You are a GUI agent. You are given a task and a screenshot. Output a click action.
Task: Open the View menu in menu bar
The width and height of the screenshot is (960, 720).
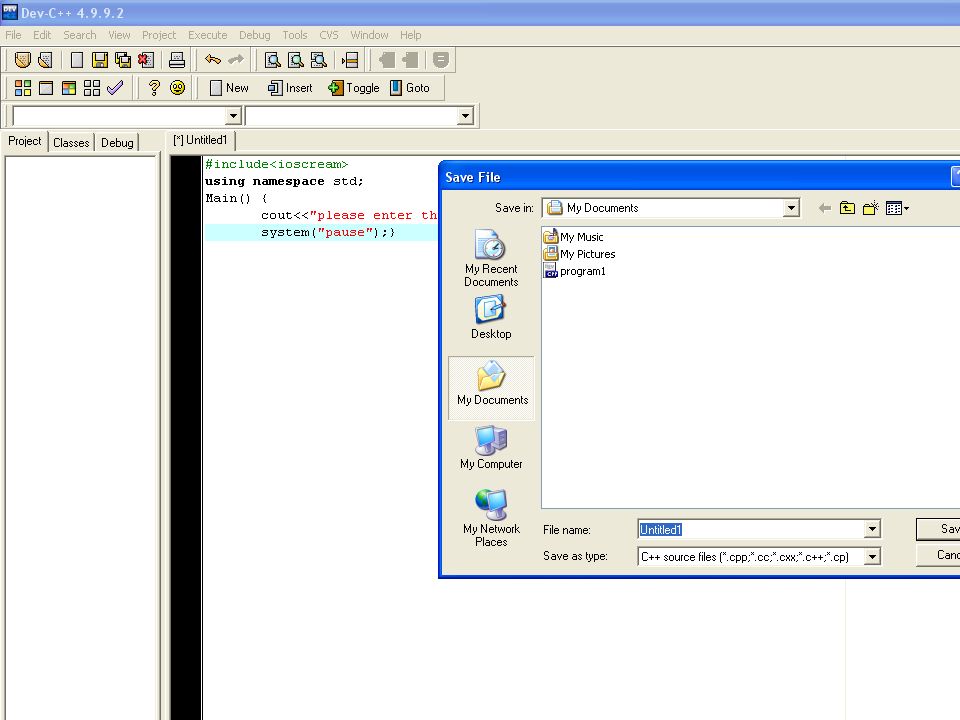(119, 35)
